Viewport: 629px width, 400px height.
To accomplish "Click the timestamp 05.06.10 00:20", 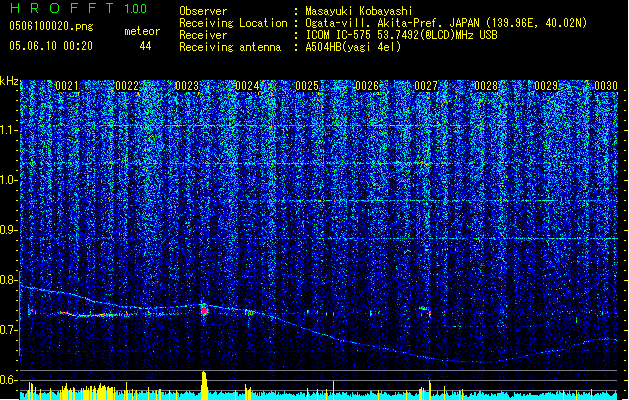I will pyautogui.click(x=51, y=46).
